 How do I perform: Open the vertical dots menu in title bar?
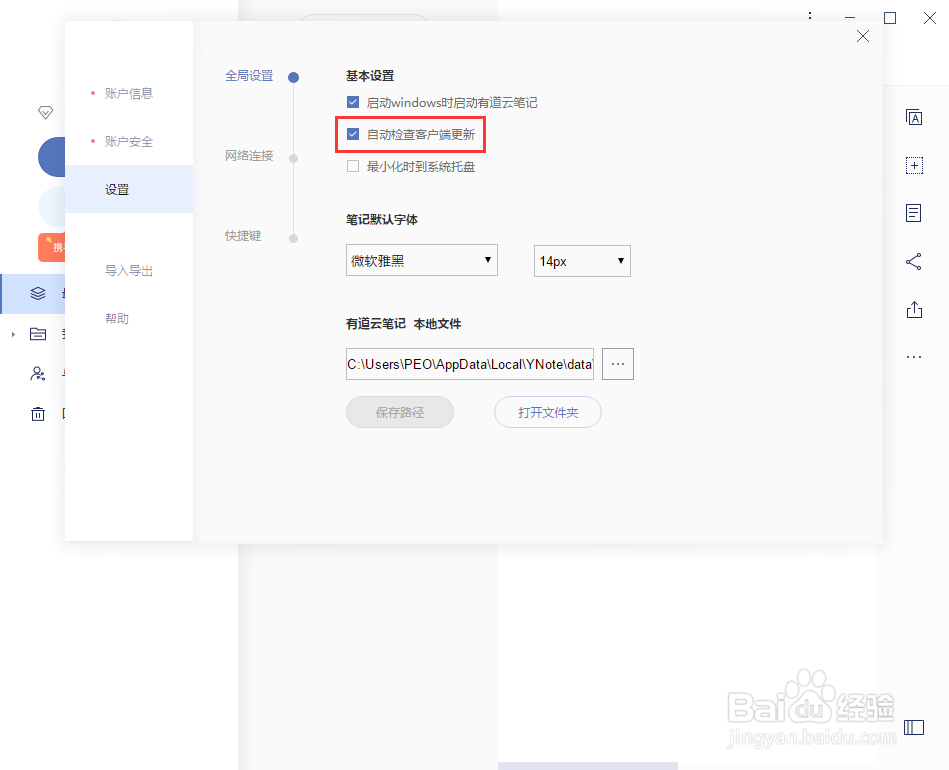(810, 18)
